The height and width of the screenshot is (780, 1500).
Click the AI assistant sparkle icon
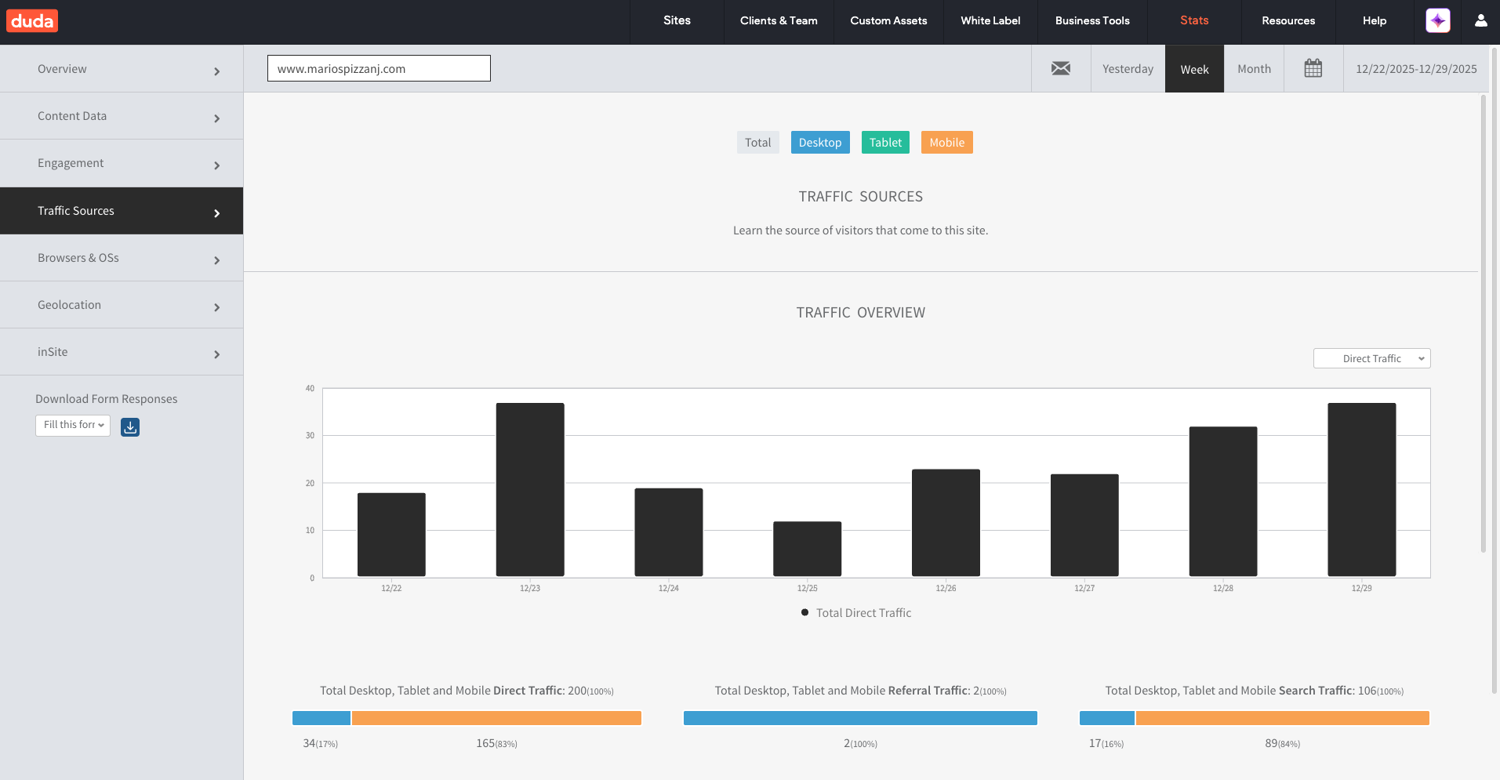pos(1437,21)
